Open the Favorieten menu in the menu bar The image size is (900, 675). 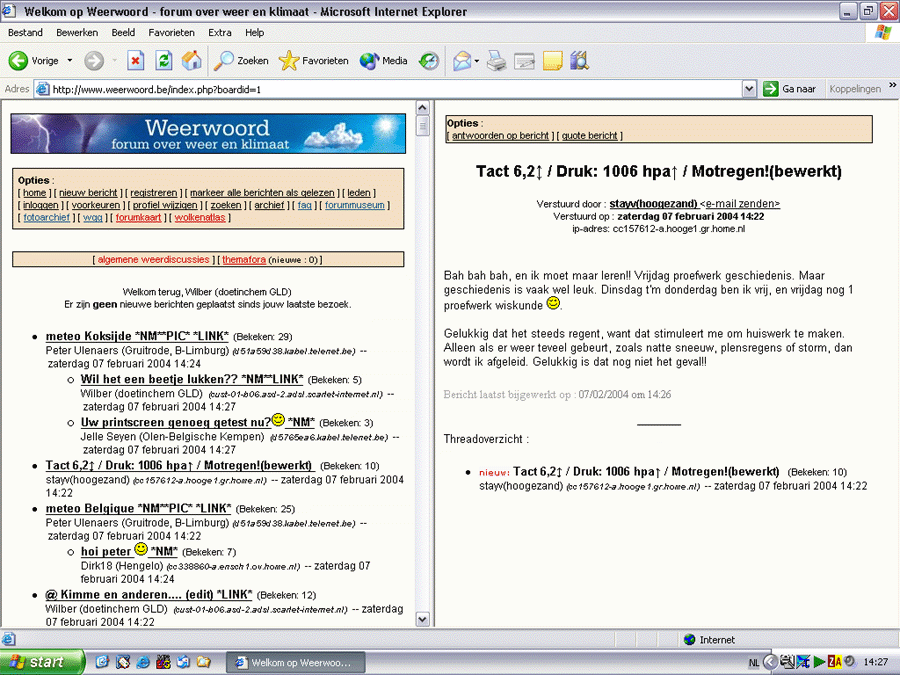pos(171,33)
